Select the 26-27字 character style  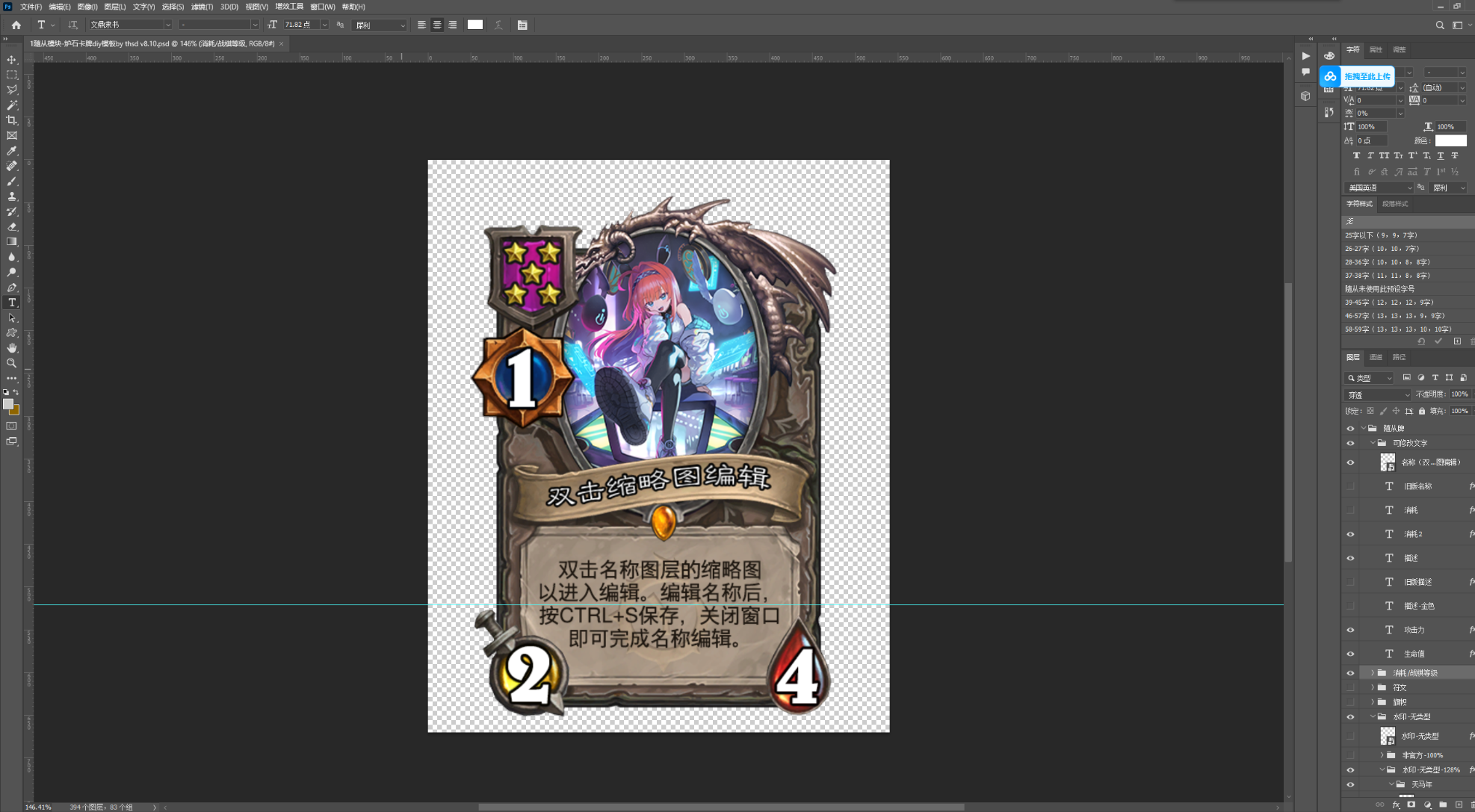(1382, 249)
